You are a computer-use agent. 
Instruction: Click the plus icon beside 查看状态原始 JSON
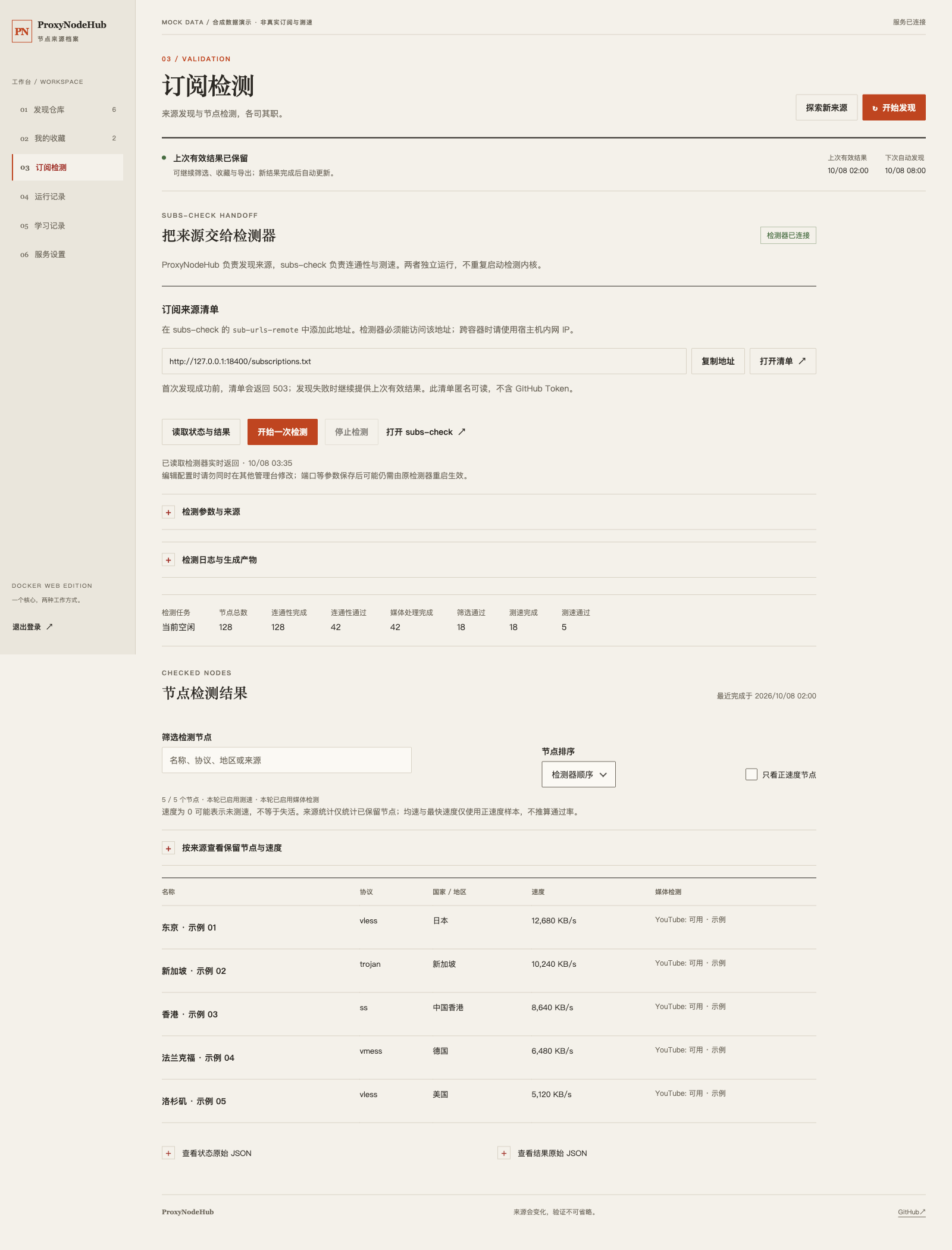[168, 1153]
